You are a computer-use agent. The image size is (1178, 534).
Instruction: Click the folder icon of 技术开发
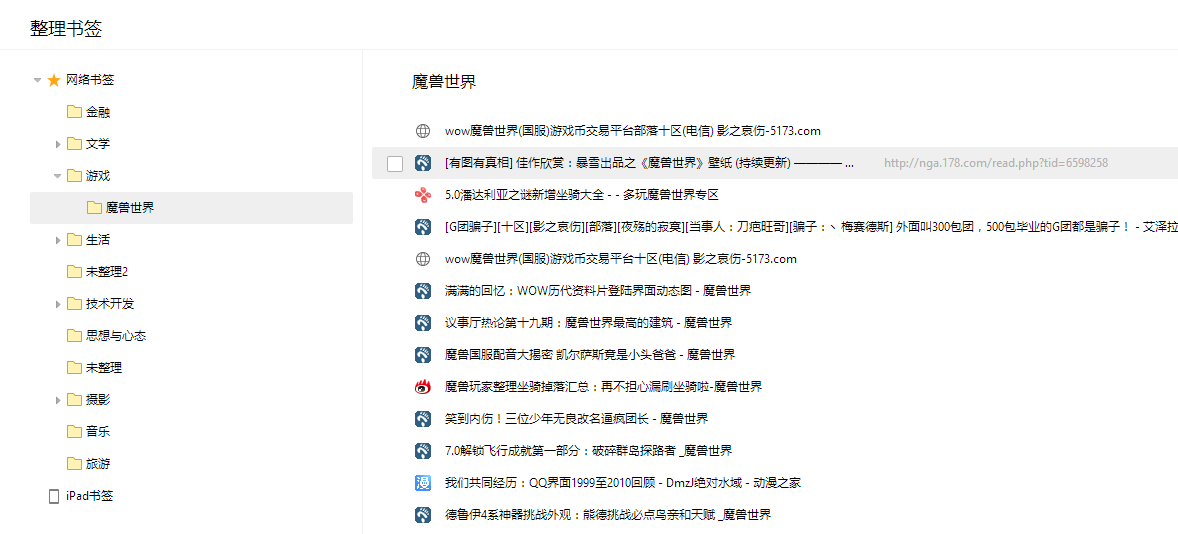74,303
